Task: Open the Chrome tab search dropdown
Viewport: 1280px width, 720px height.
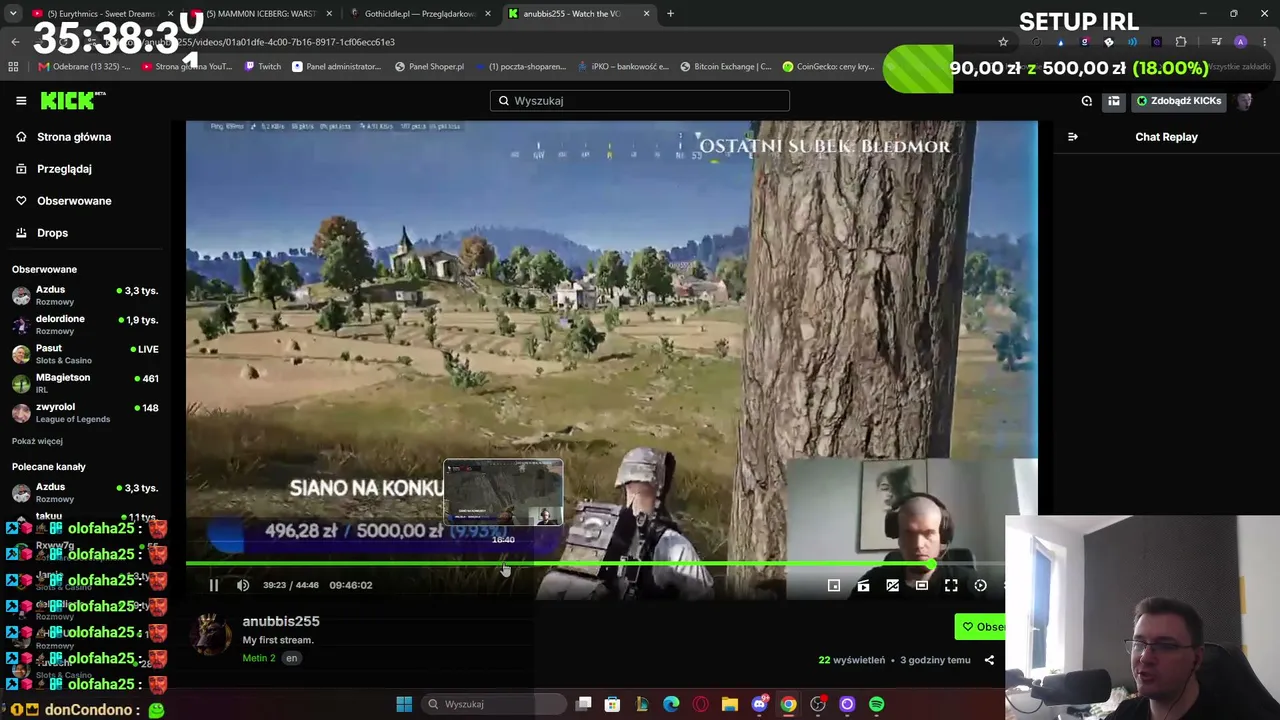Action: [x=13, y=14]
